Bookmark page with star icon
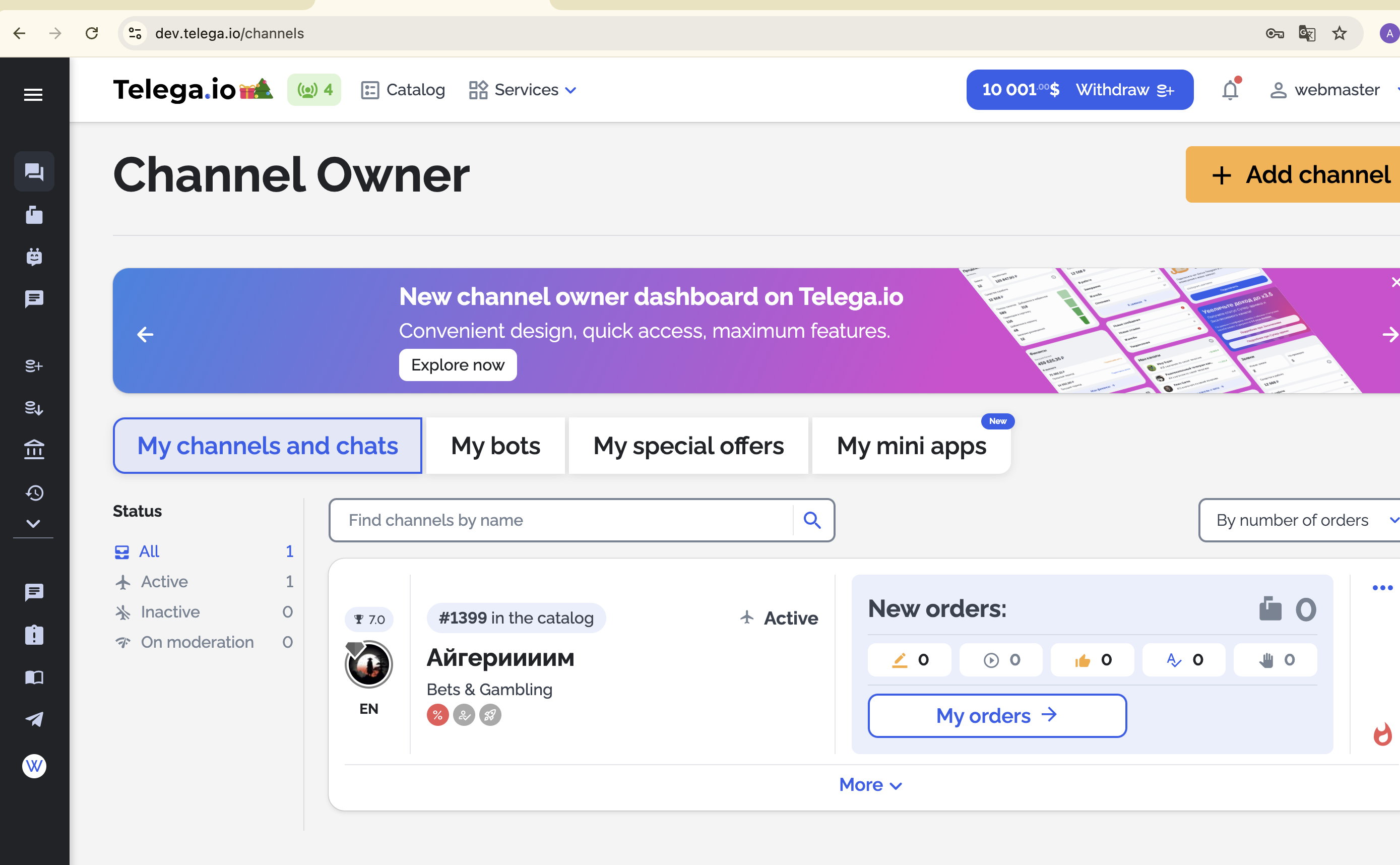Viewport: 1400px width, 865px height. (x=1340, y=33)
